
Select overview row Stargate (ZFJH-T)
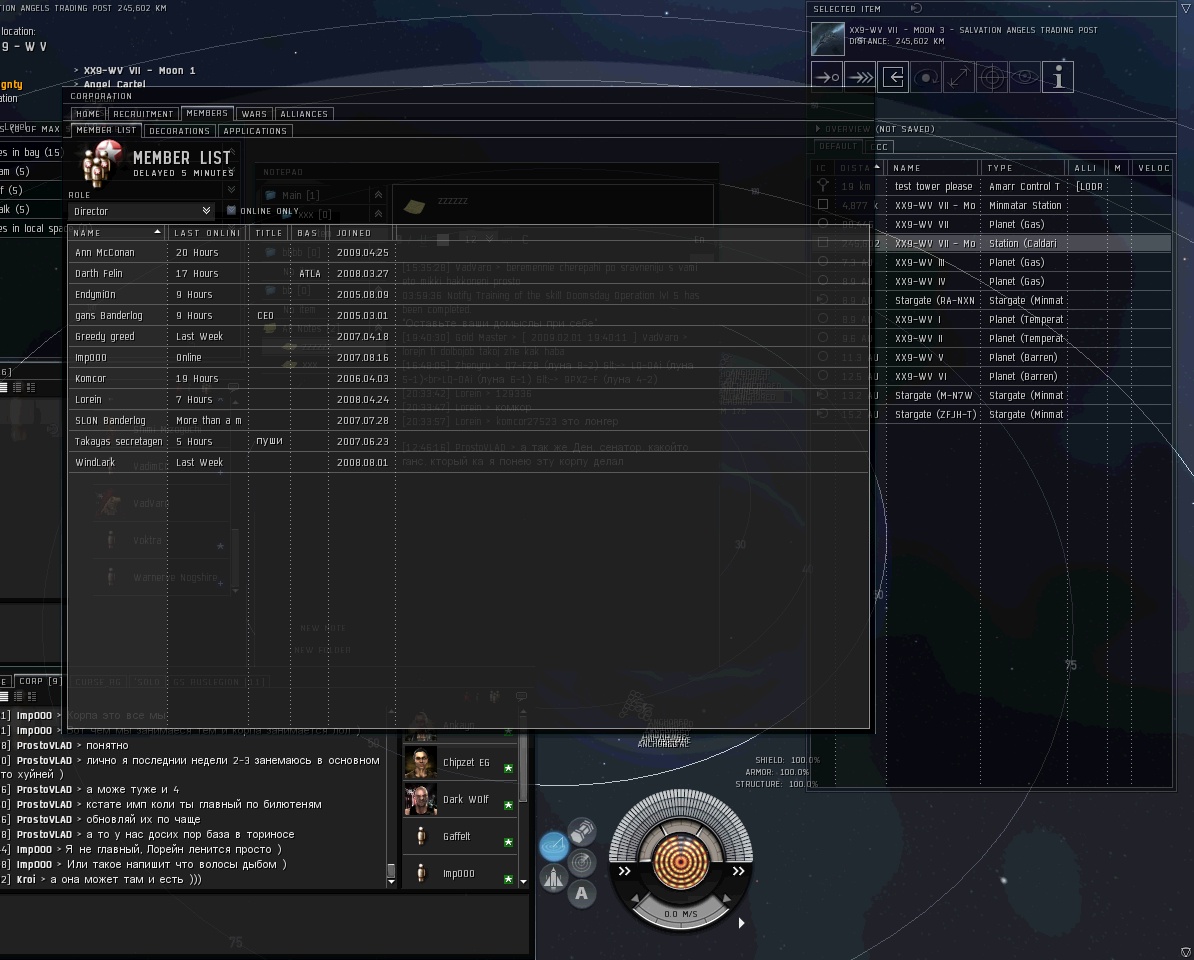pos(991,415)
